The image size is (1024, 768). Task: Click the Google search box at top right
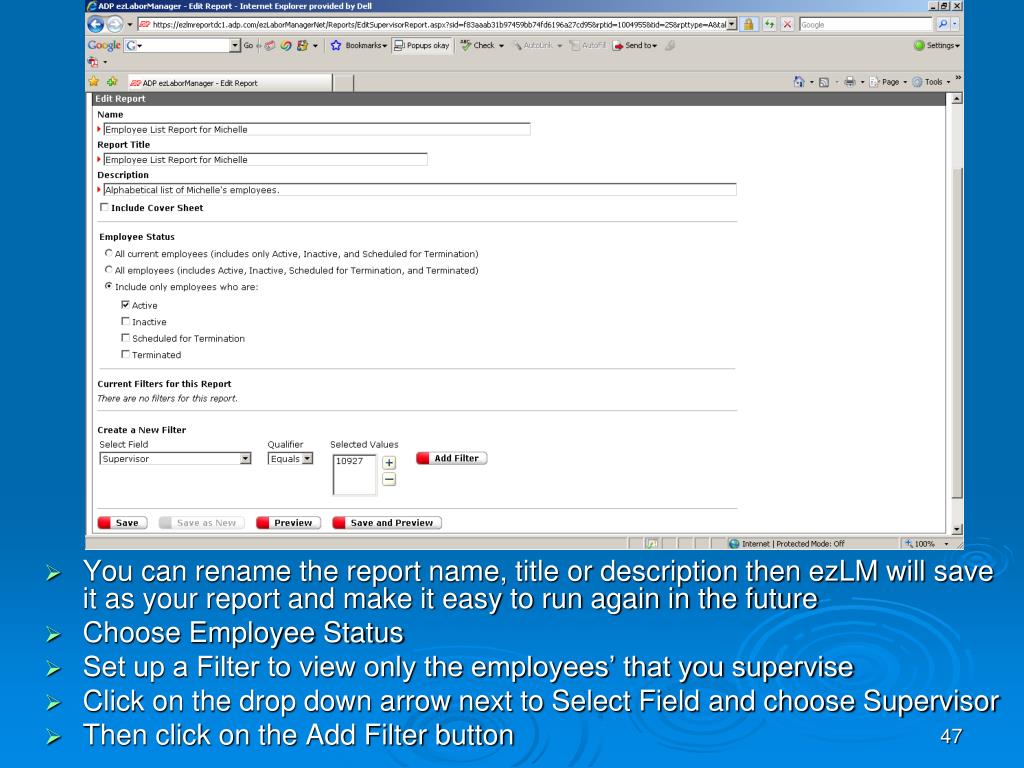coord(866,24)
